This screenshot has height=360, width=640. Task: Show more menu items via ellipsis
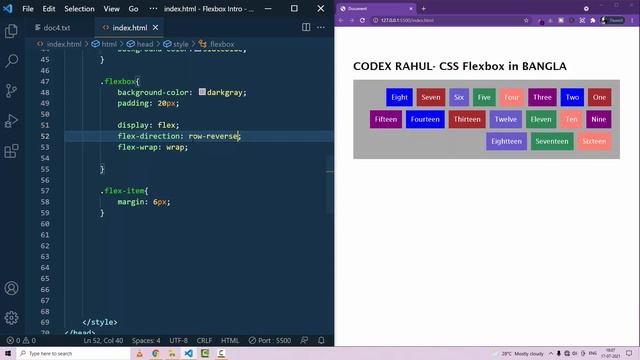153,9
